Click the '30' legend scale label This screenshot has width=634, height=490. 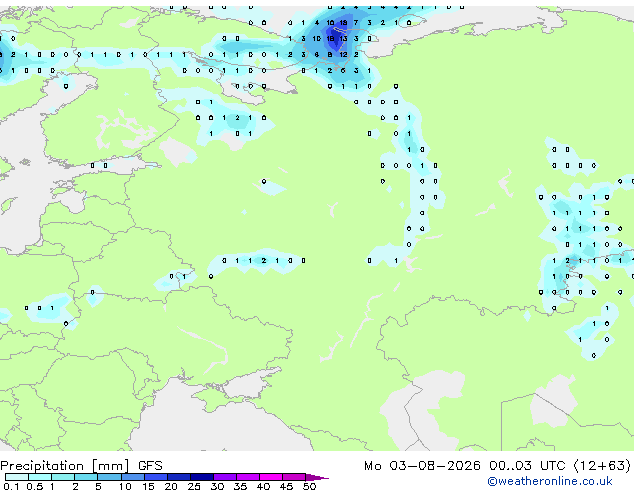[217, 486]
